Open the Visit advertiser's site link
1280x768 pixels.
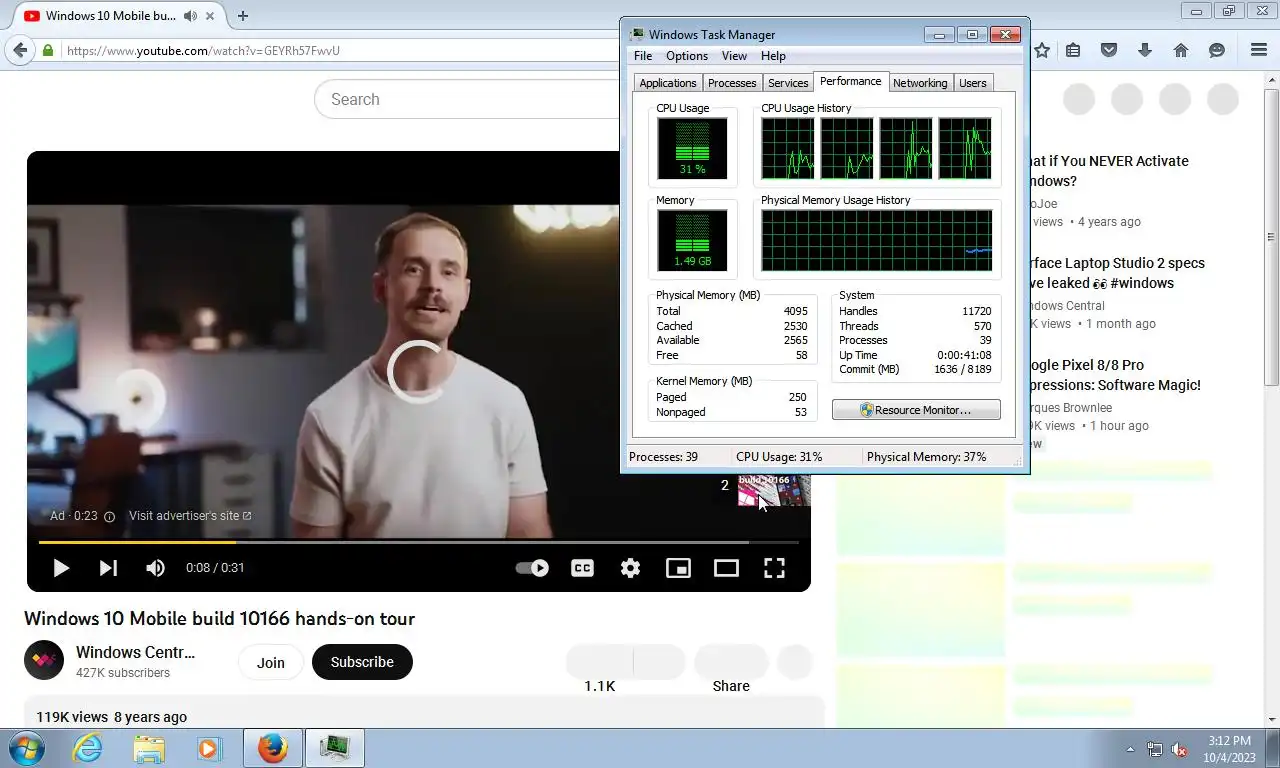[x=190, y=516]
